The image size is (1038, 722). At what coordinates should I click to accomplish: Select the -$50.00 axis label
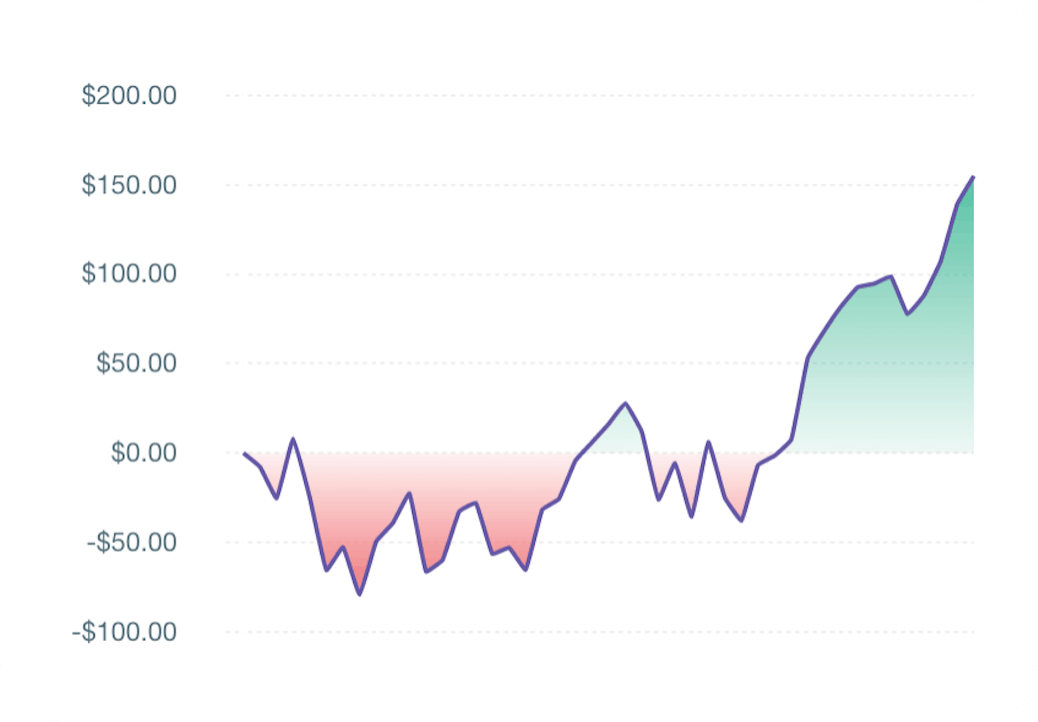click(132, 542)
